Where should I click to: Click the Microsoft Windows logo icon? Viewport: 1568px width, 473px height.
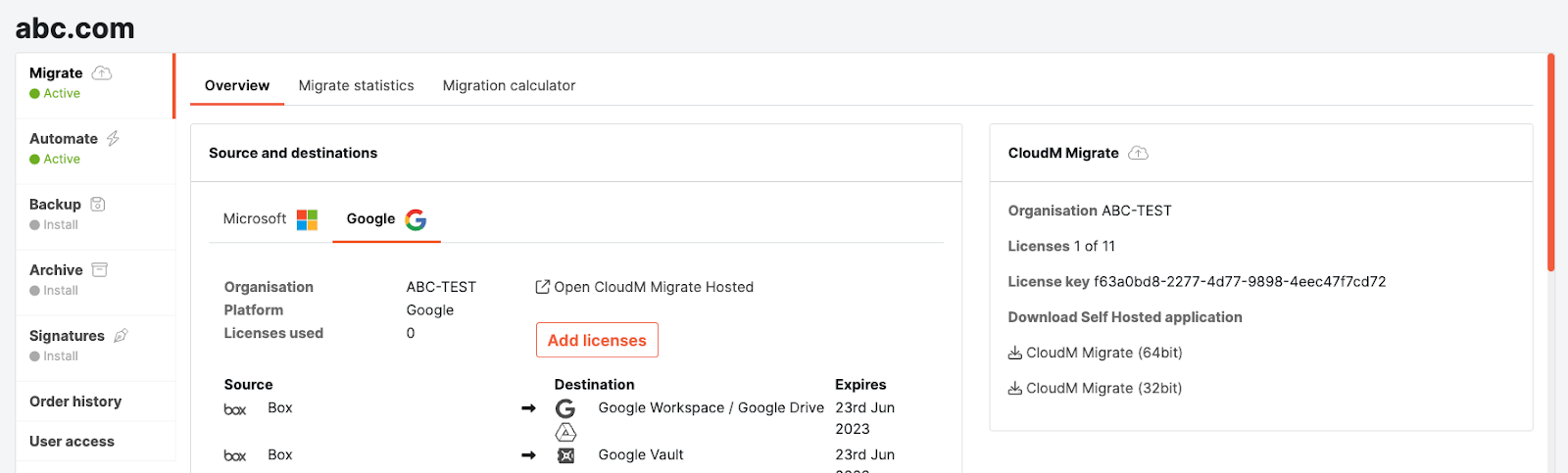308,219
